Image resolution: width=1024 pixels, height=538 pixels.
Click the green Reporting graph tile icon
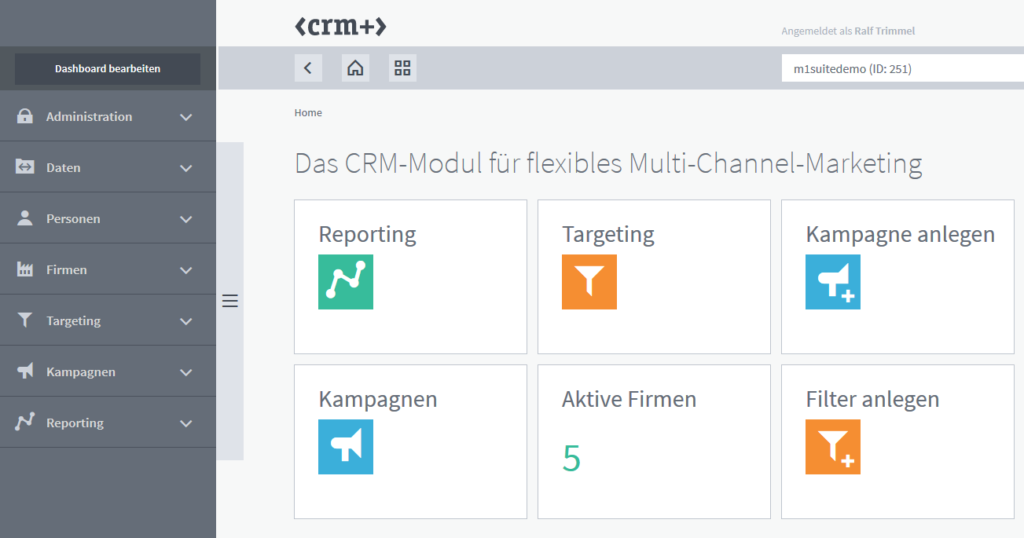point(345,282)
